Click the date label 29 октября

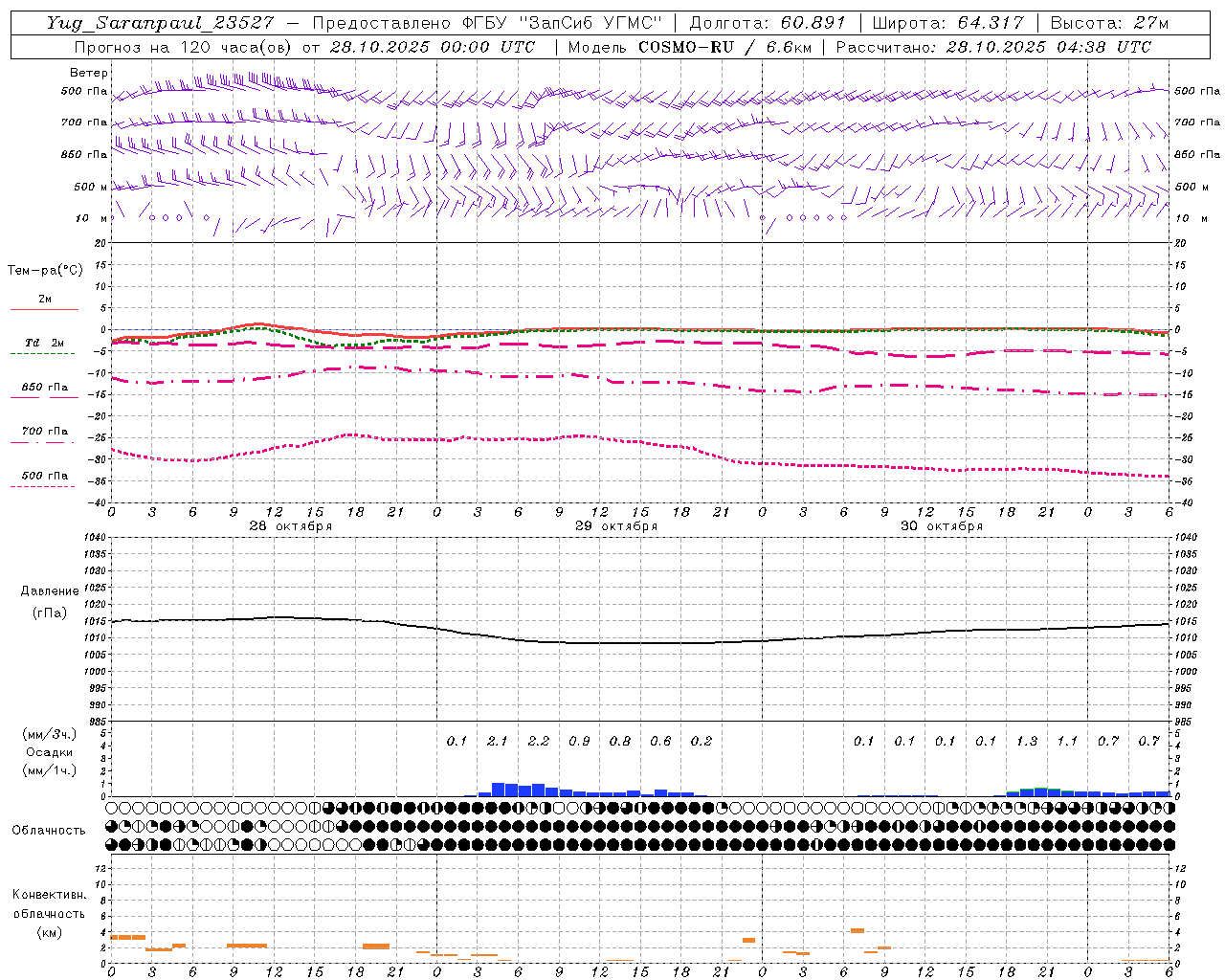pyautogui.click(x=616, y=526)
